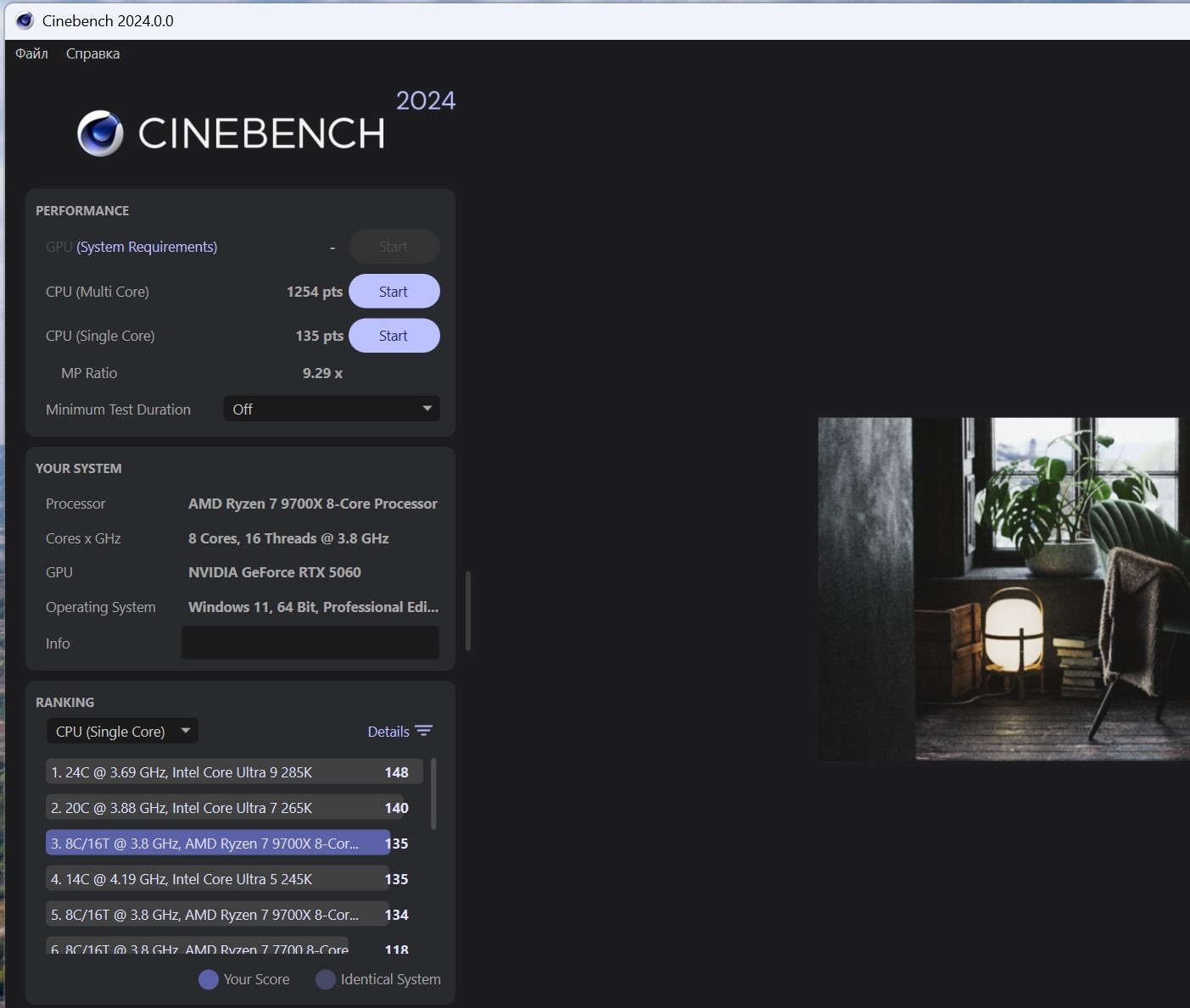The width and height of the screenshot is (1190, 1008).
Task: Start the CPU Single Core benchmark
Action: click(x=394, y=336)
